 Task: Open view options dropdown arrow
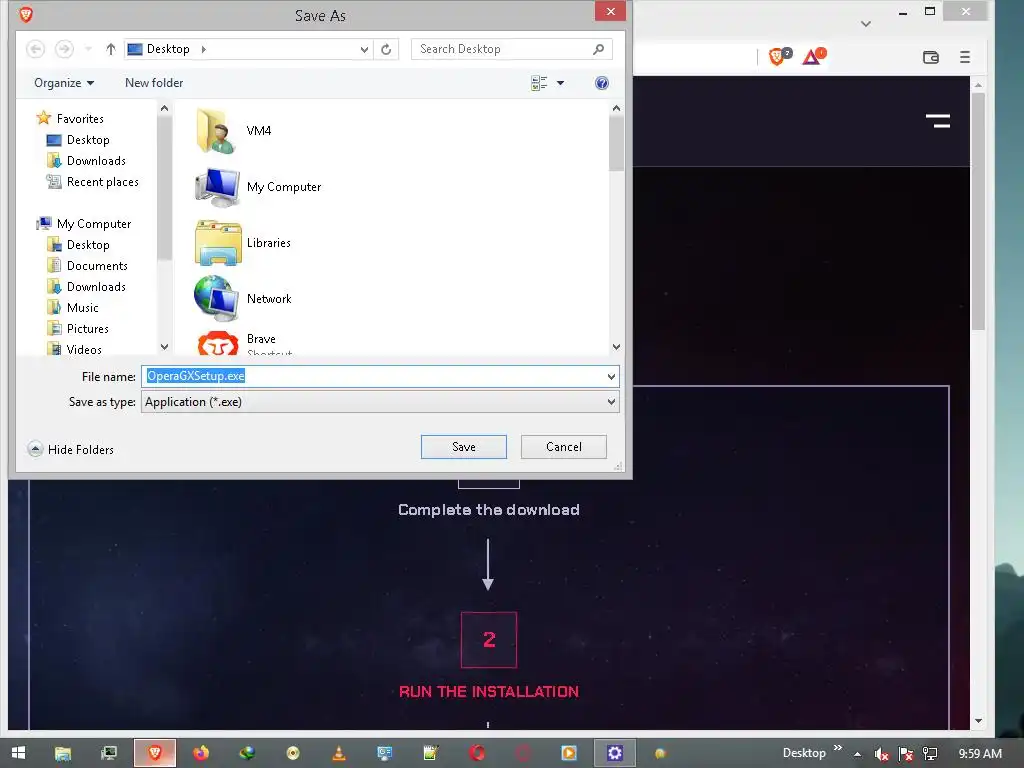click(x=560, y=83)
